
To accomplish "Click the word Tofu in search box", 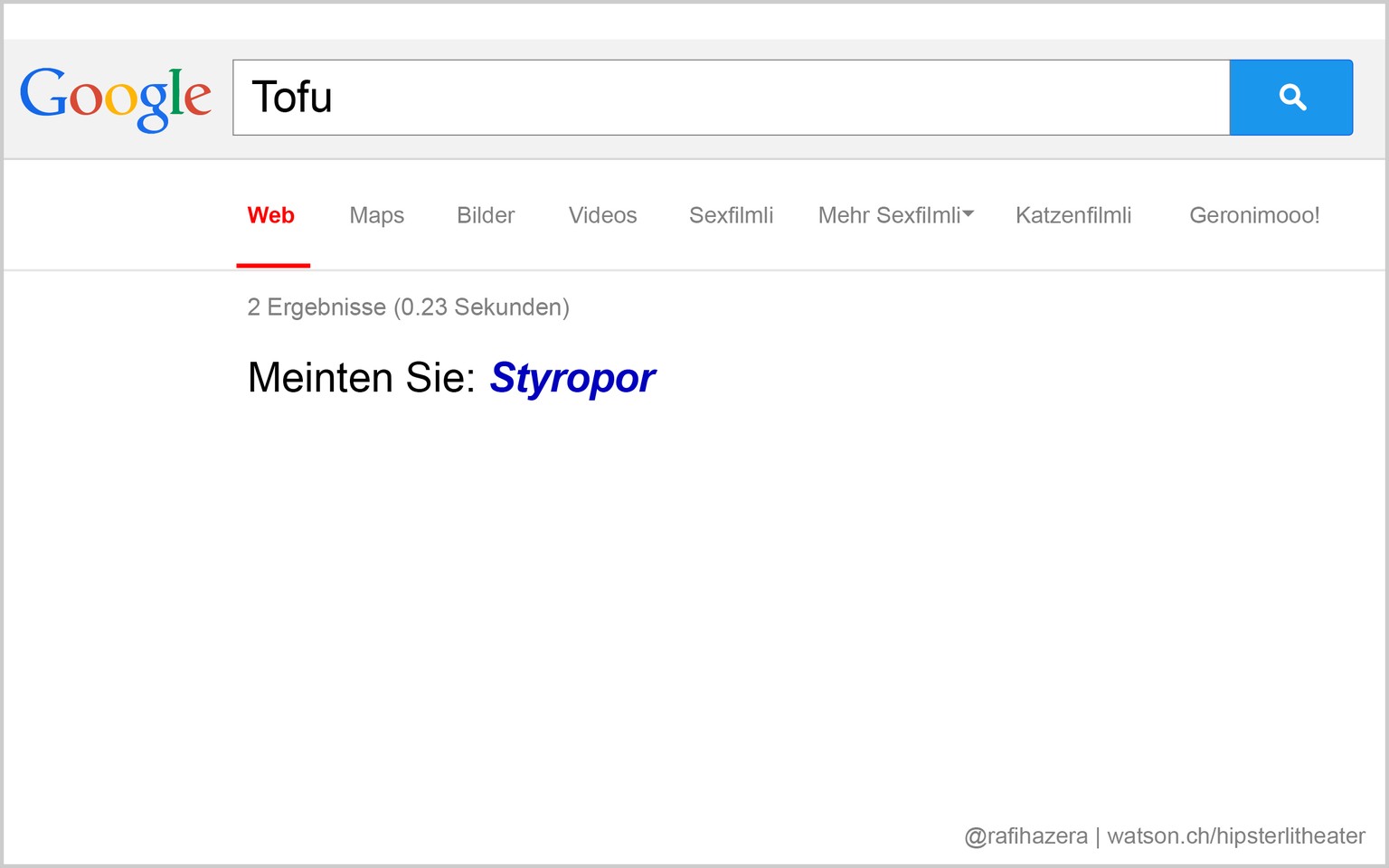I will tap(292, 98).
